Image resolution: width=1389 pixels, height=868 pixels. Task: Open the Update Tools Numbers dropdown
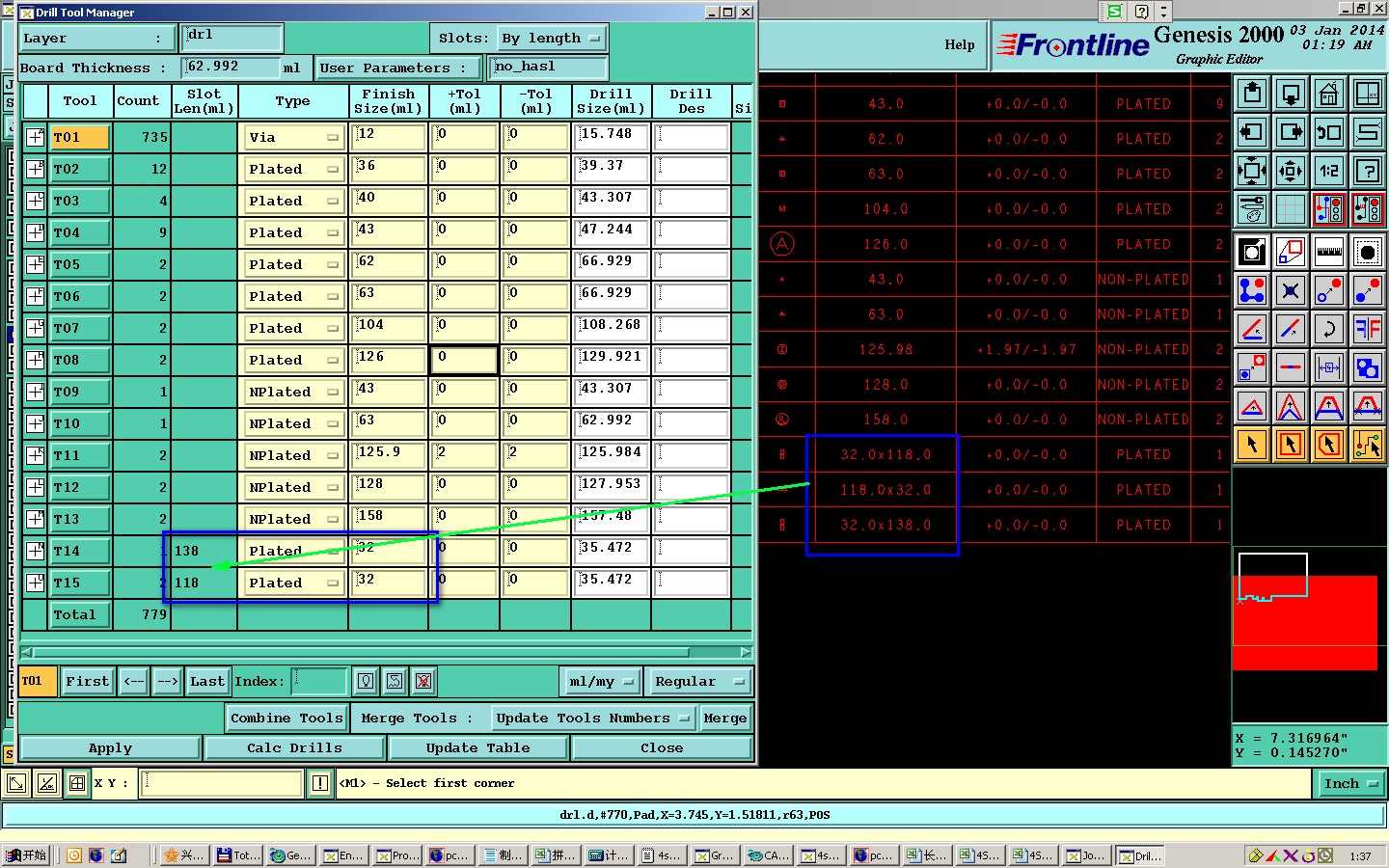pos(592,718)
